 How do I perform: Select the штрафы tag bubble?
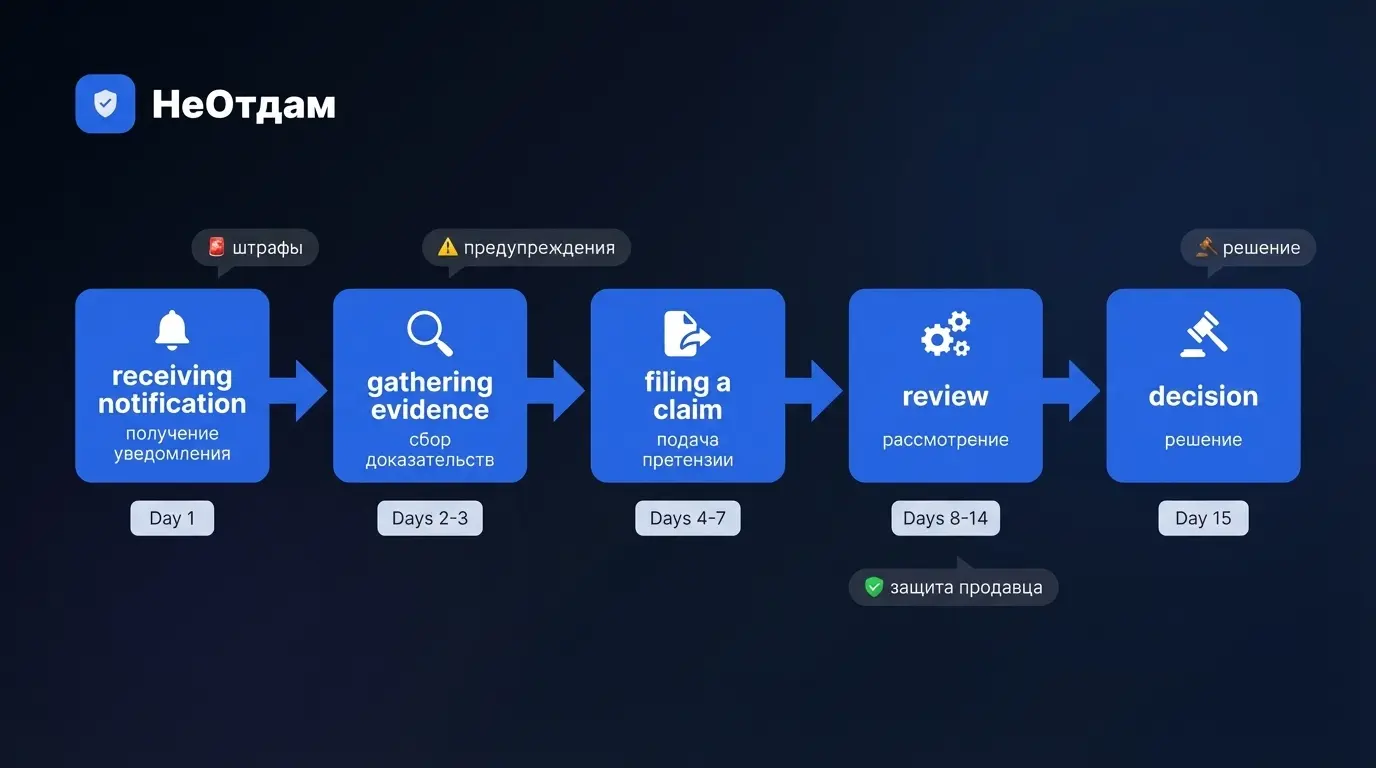point(255,248)
